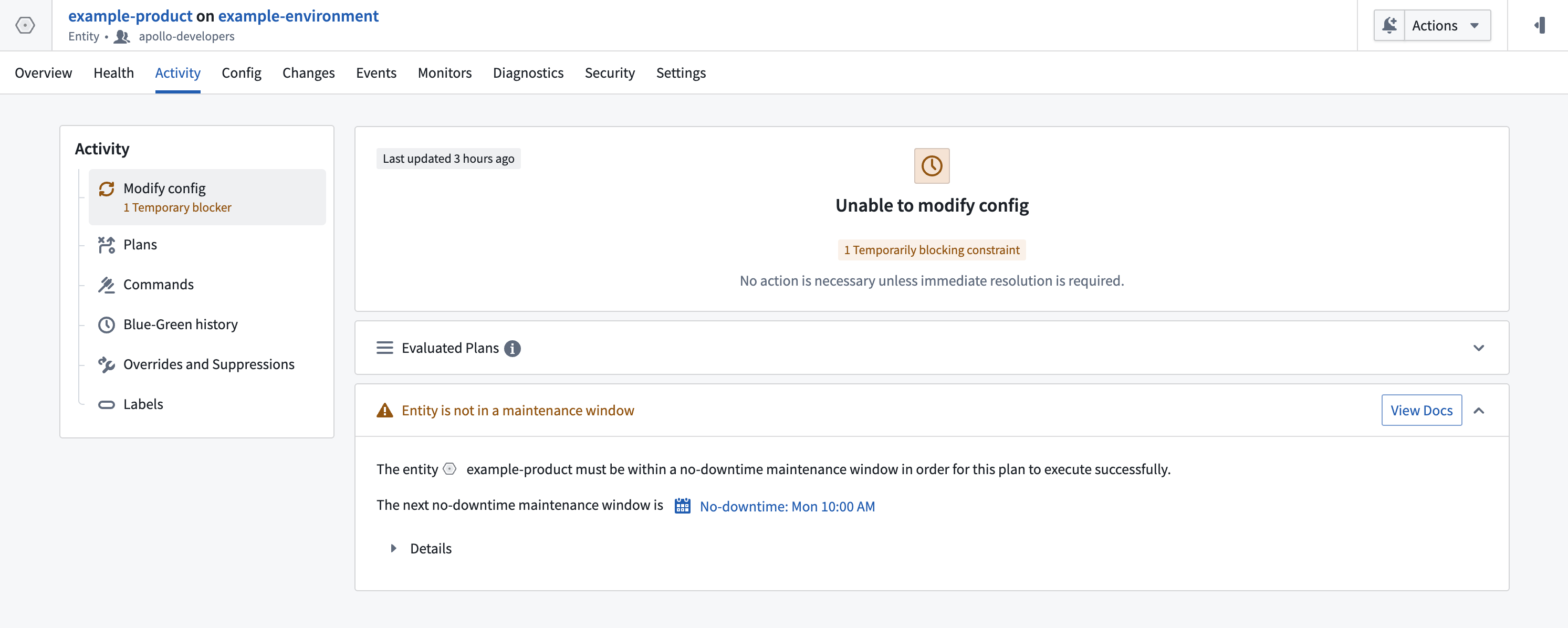Open Blue-Green history via its clock icon
Viewport: 1568px width, 628px height.
(x=107, y=325)
